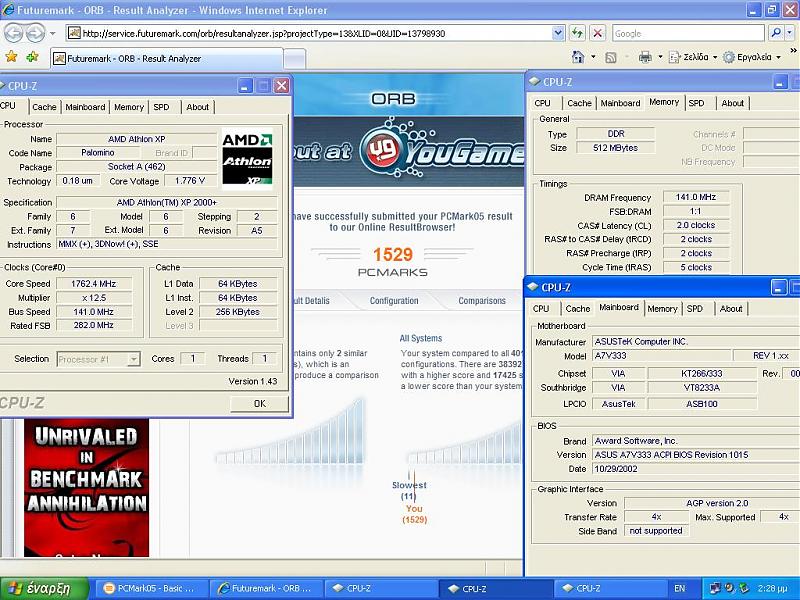The width and height of the screenshot is (800, 600).
Task: Click the AMD Athlon(TM) XP 2000+ specification field
Action: point(167,203)
